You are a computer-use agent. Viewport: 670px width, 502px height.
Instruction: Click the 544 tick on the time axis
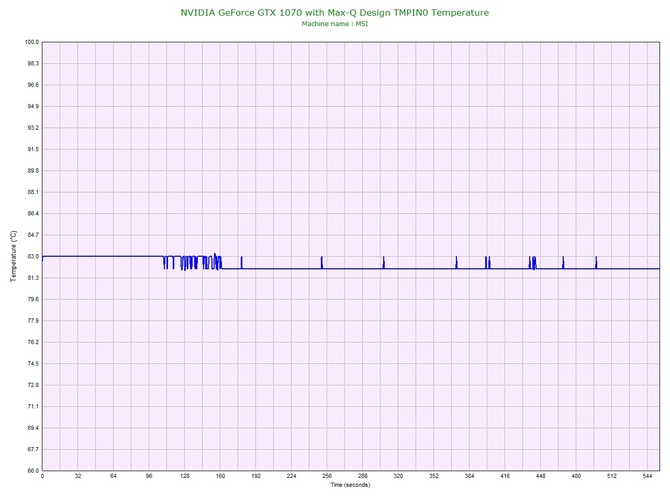coord(648,477)
